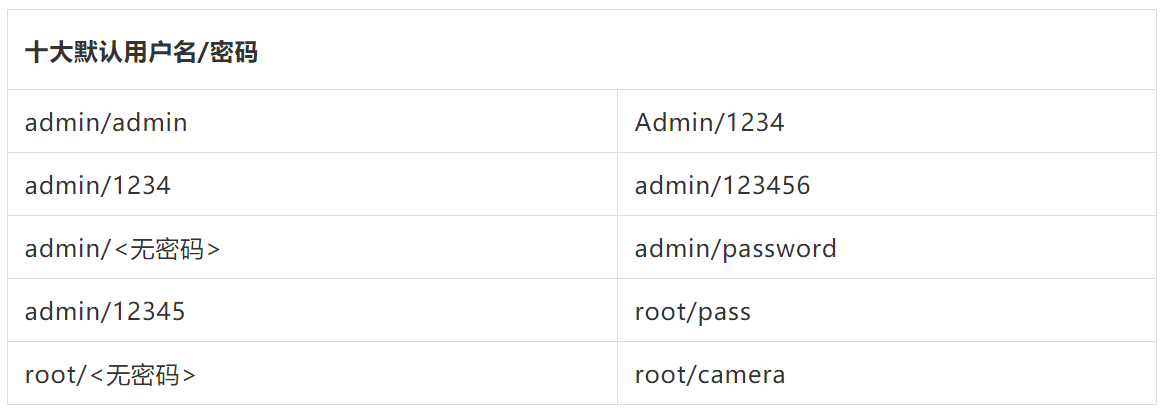
Task: Click the root/camera table entry
Action: click(709, 375)
